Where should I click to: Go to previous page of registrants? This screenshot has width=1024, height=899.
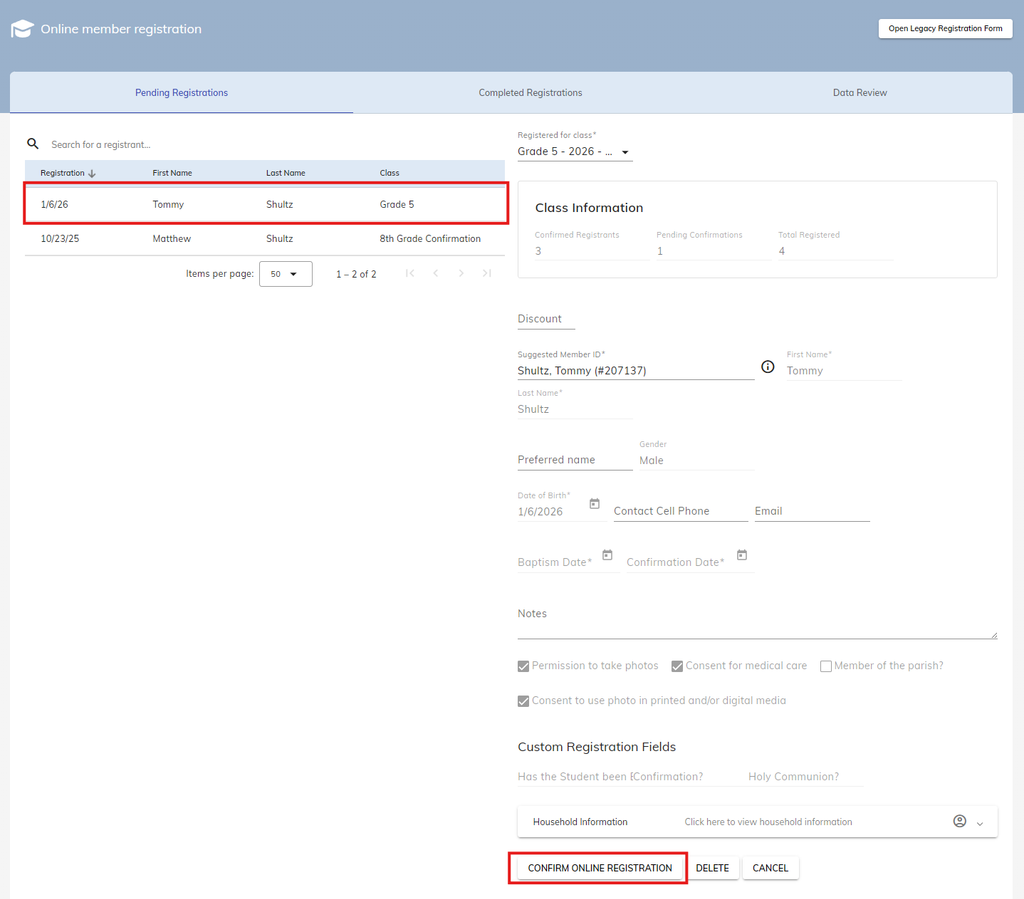coord(436,273)
